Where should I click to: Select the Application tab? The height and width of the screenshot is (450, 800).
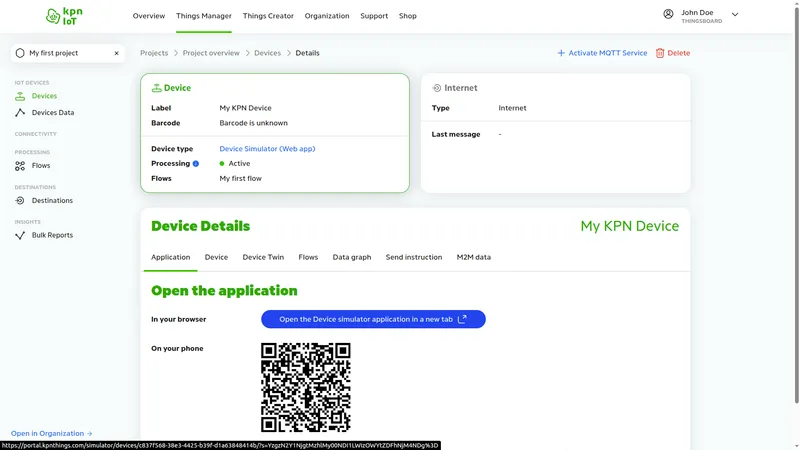pyautogui.click(x=170, y=257)
